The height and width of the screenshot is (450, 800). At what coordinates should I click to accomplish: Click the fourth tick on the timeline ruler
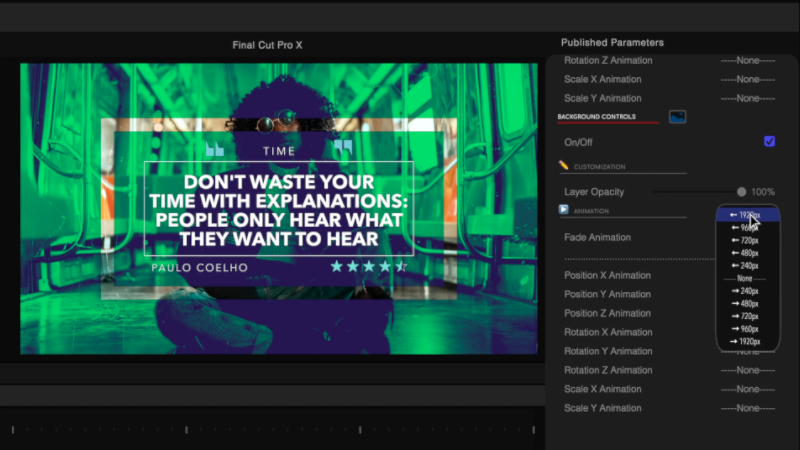click(533, 430)
